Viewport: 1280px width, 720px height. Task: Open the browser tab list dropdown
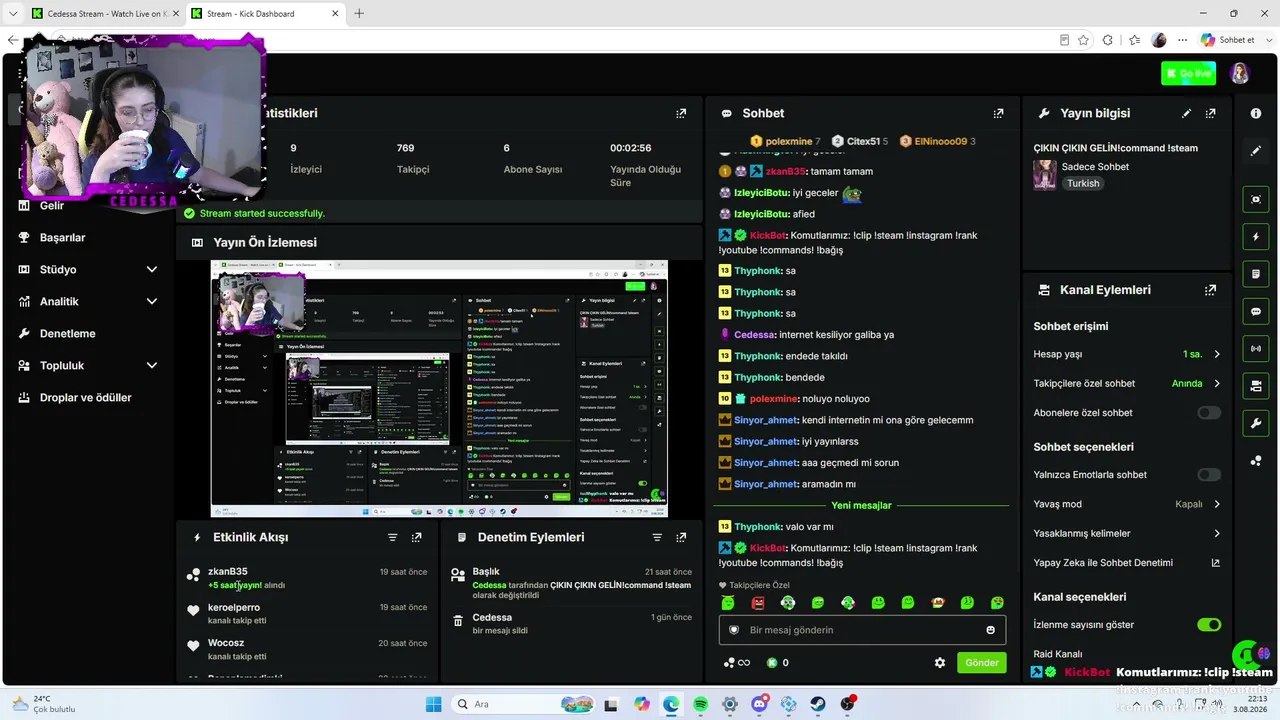13,13
